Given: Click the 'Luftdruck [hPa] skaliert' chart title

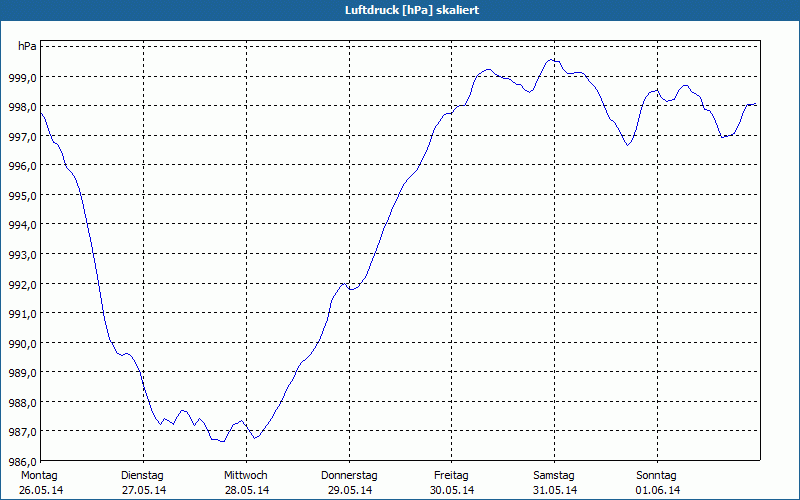Looking at the screenshot, I should [412, 10].
